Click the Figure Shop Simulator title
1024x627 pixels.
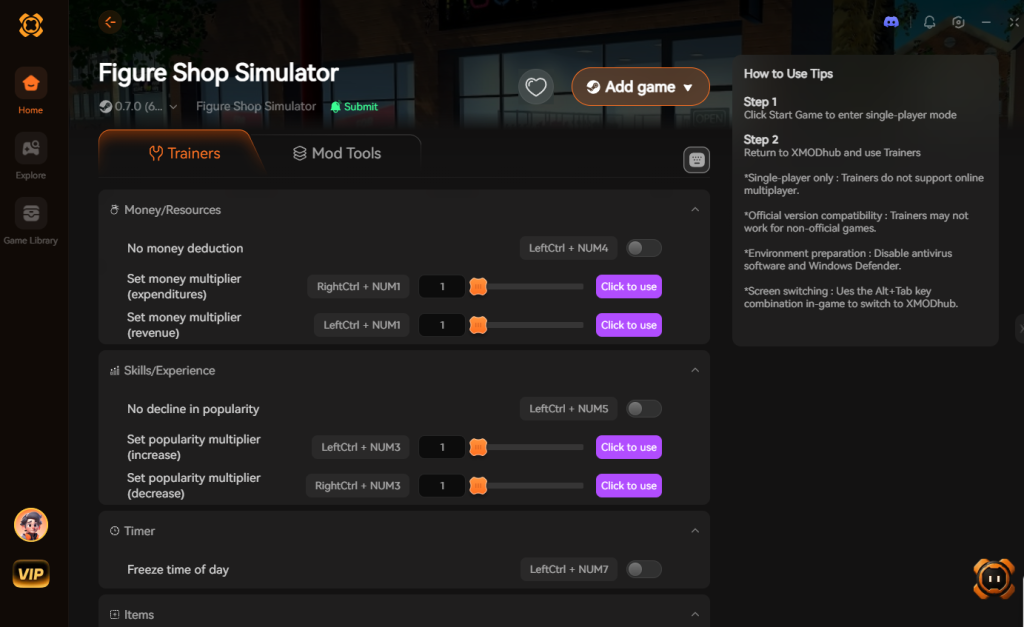pos(219,73)
